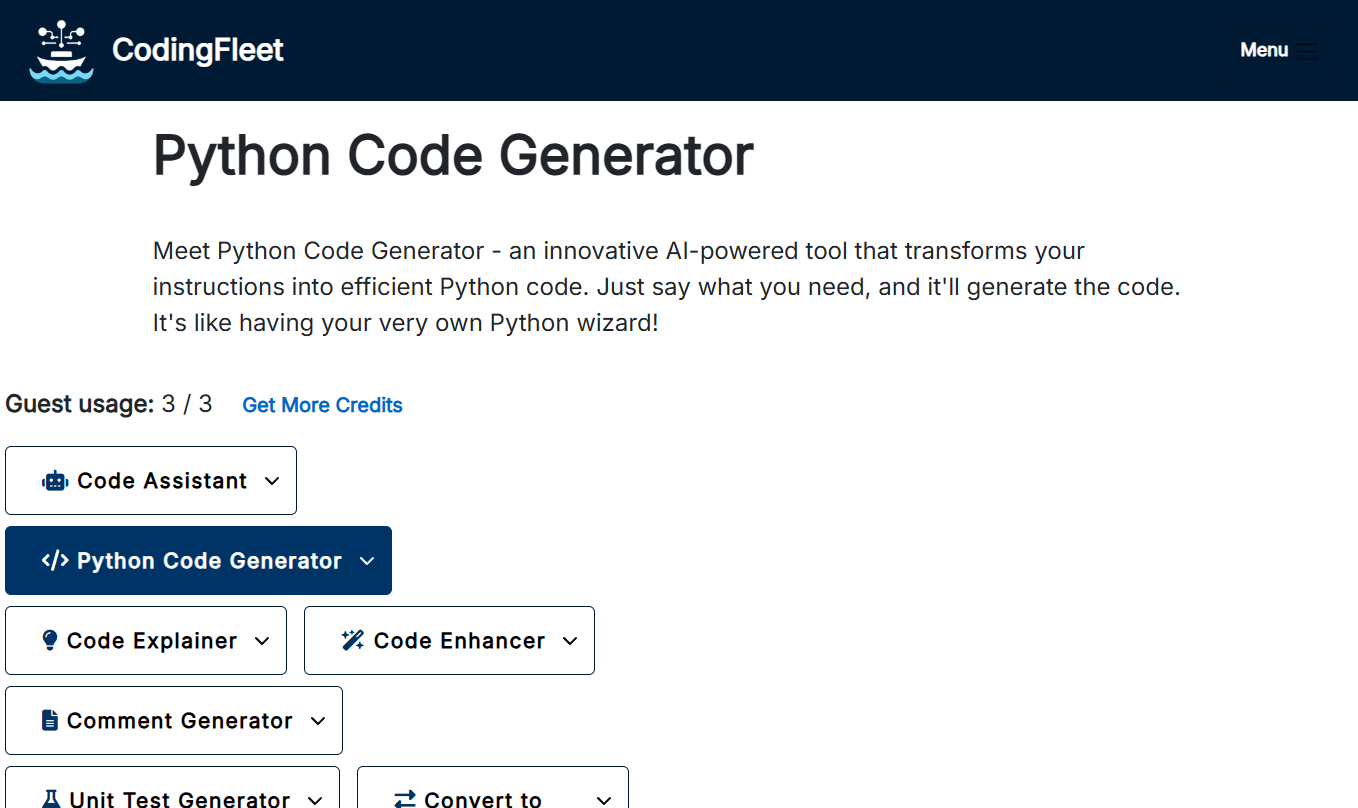Screen dimensions: 1358x808
Task: Click the robot icon on Code Assistant
Action: click(x=54, y=481)
